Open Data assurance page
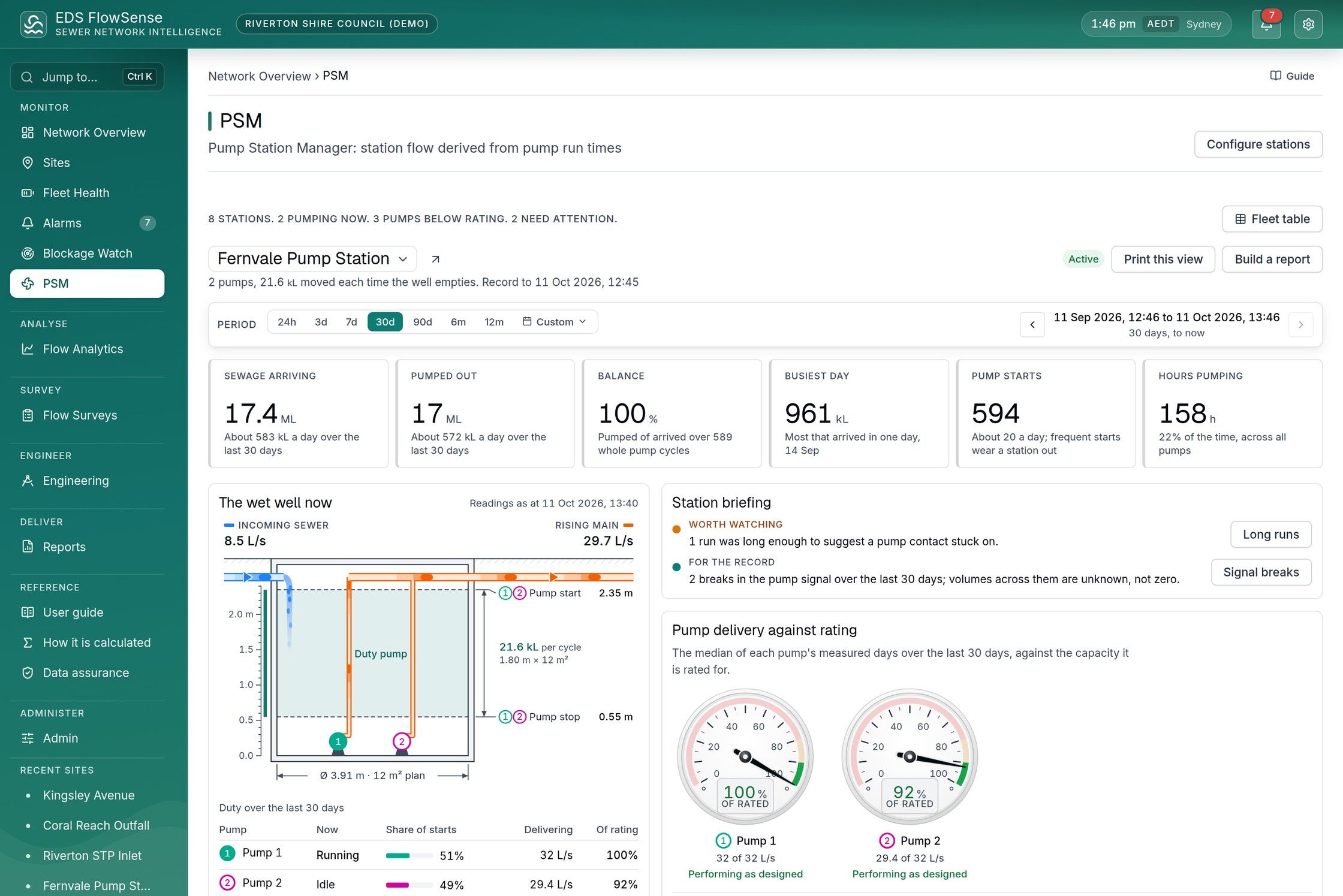 pyautogui.click(x=87, y=672)
